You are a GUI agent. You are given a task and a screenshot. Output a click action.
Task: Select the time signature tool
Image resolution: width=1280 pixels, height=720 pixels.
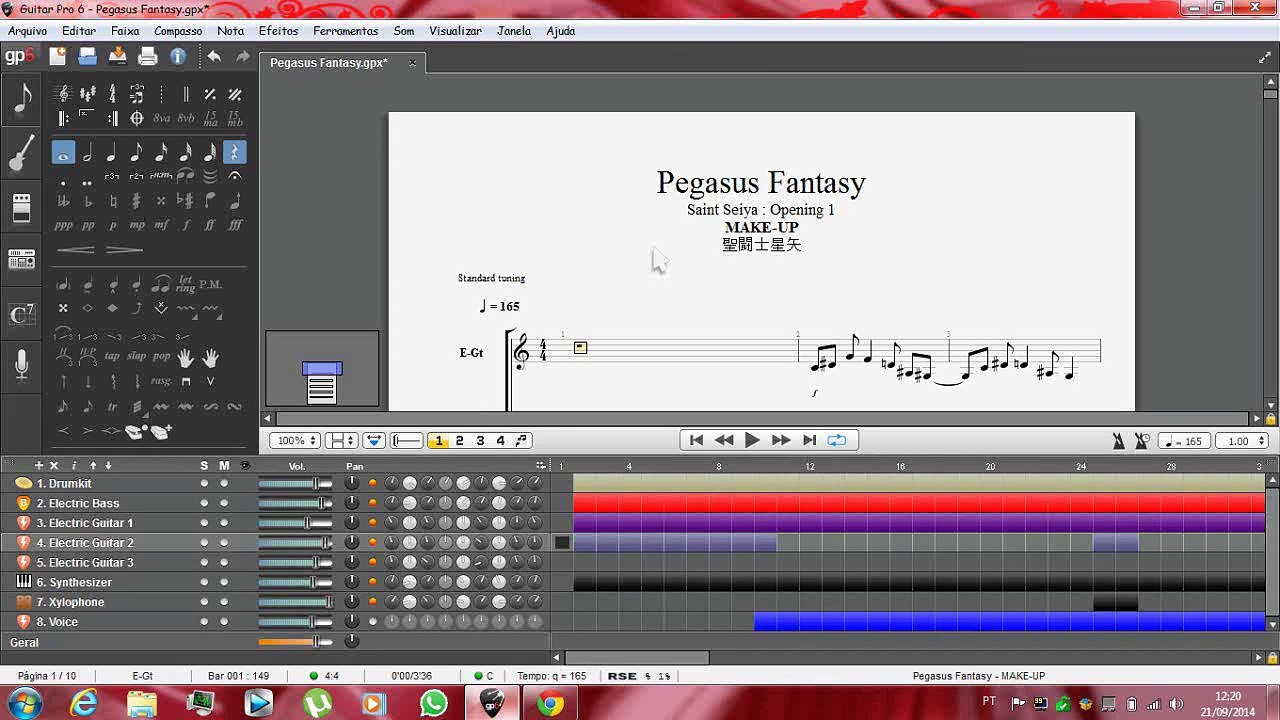click(112, 94)
